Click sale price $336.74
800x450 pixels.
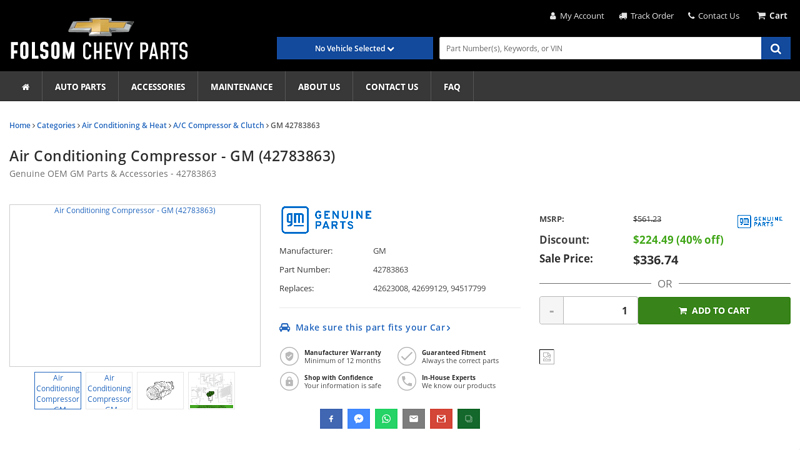(656, 260)
